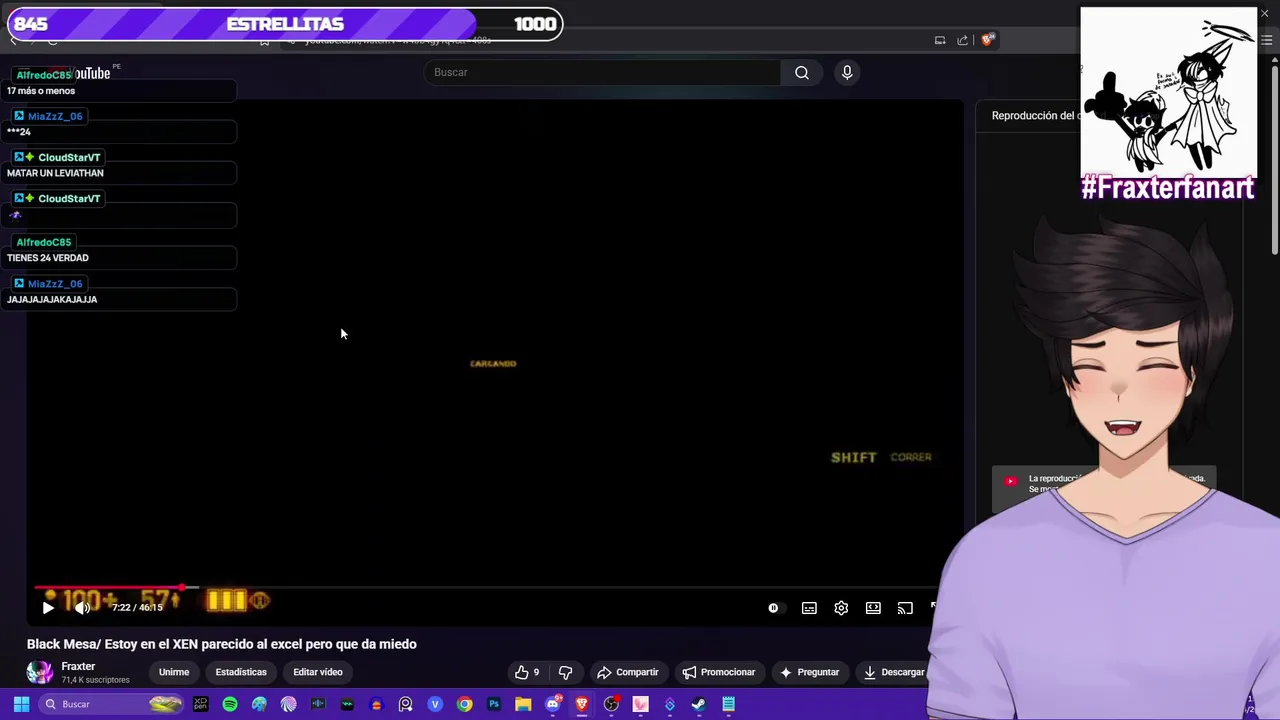Start voice search with microphone icon
The height and width of the screenshot is (720, 1280).
tap(847, 72)
